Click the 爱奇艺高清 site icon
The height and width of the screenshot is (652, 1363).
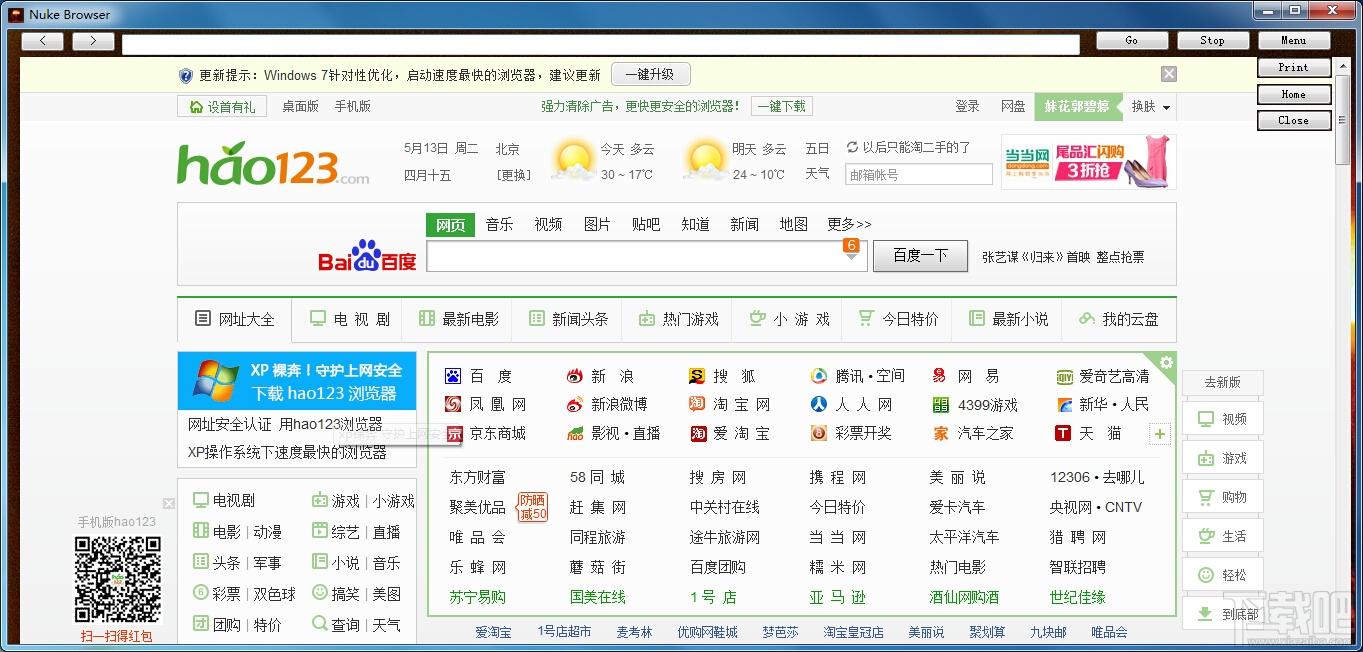coord(1064,376)
